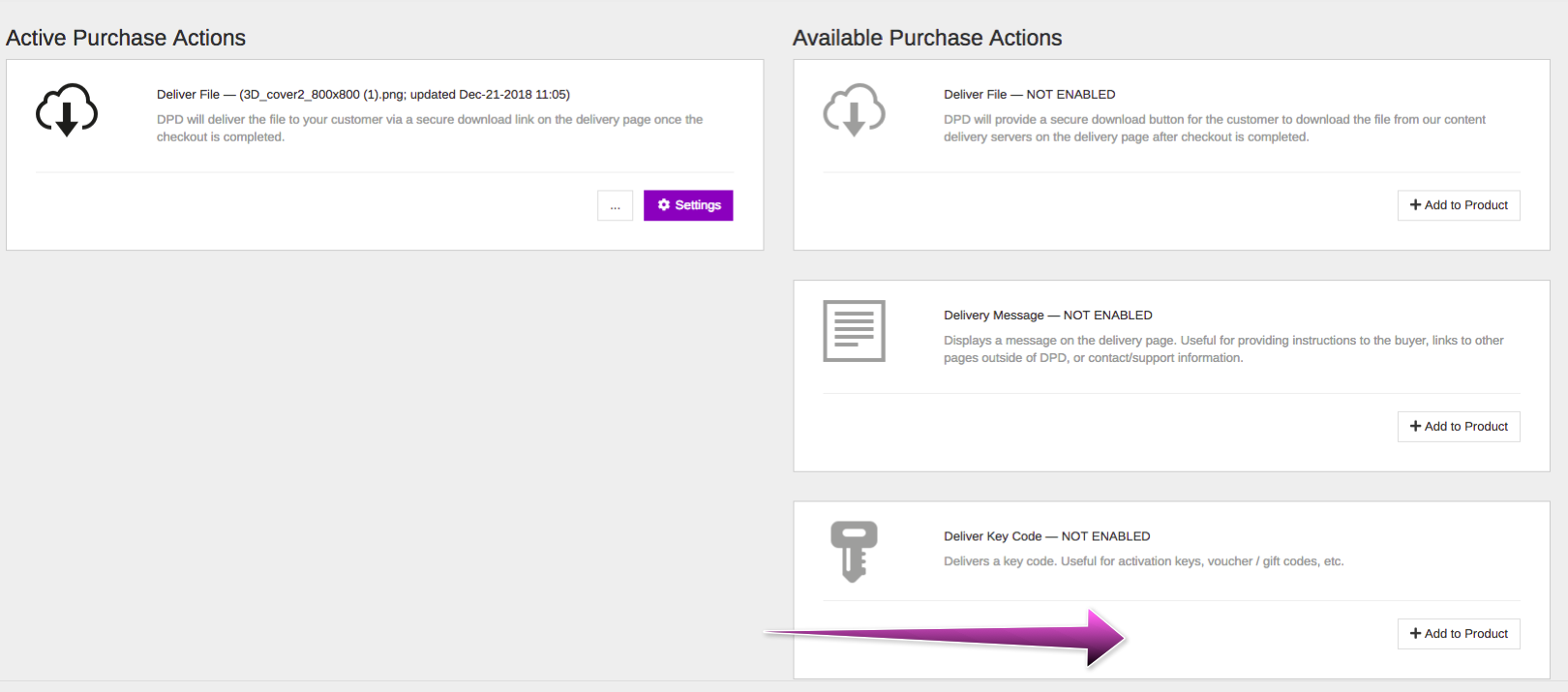
Task: Click description 'DPD will deliver the file to your customer'
Action: click(430, 129)
